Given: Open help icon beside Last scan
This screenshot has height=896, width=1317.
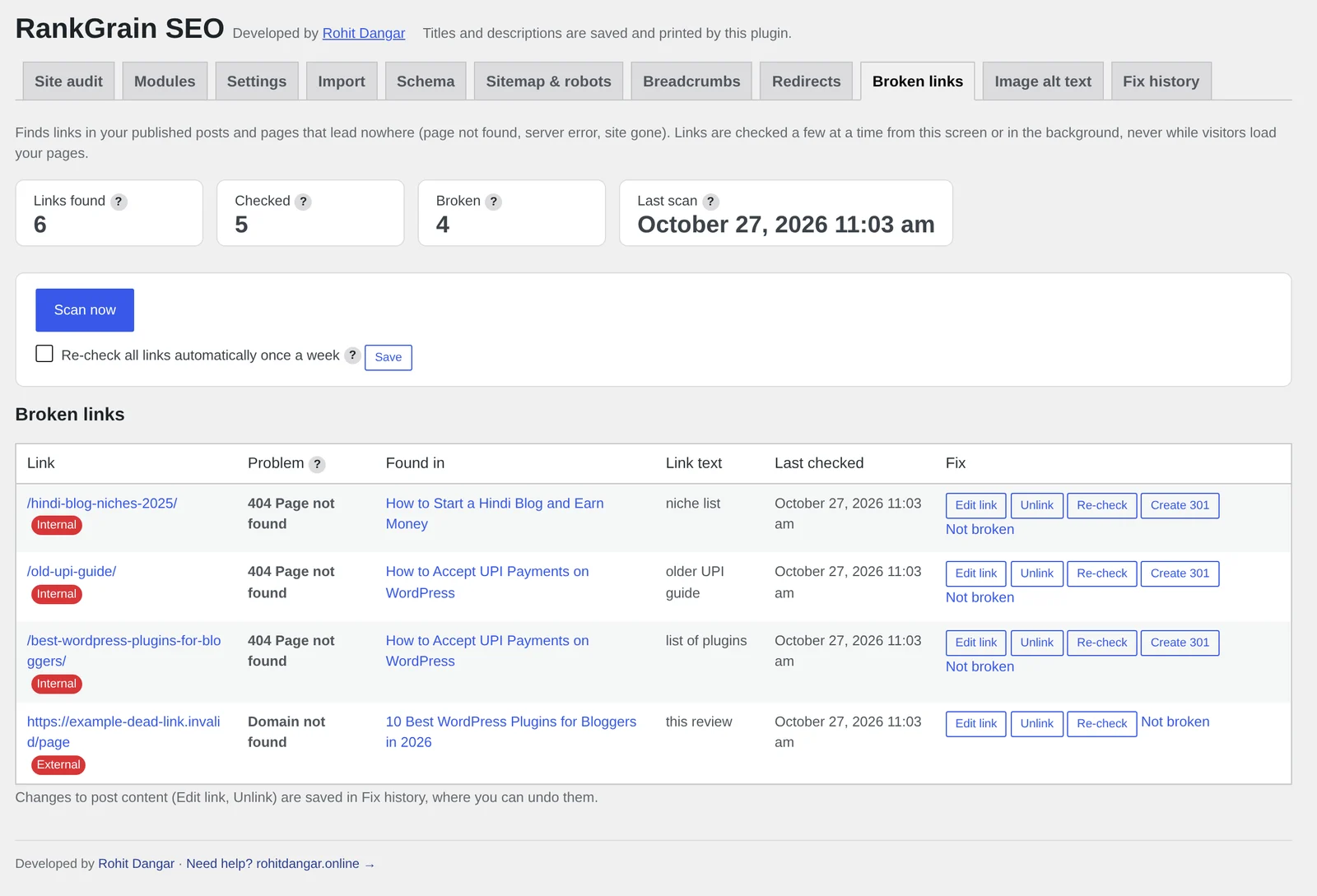Looking at the screenshot, I should tap(710, 202).
